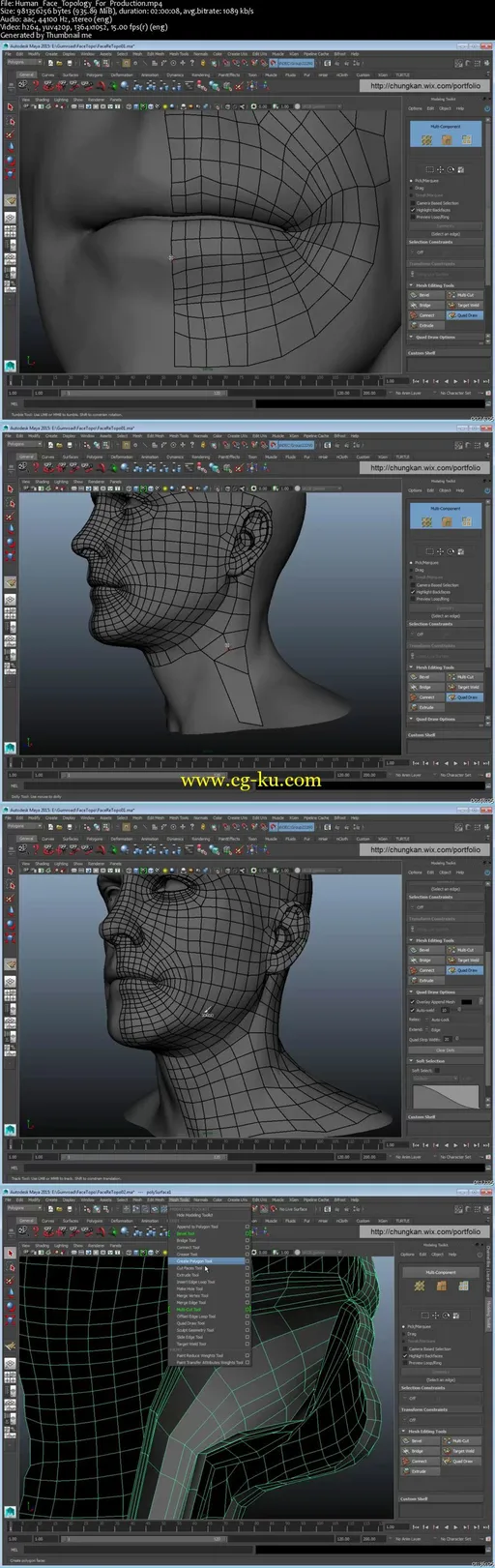Click Clear Dots button in the third frame
Viewport: 495px width, 1568px height.
pyautogui.click(x=446, y=1050)
